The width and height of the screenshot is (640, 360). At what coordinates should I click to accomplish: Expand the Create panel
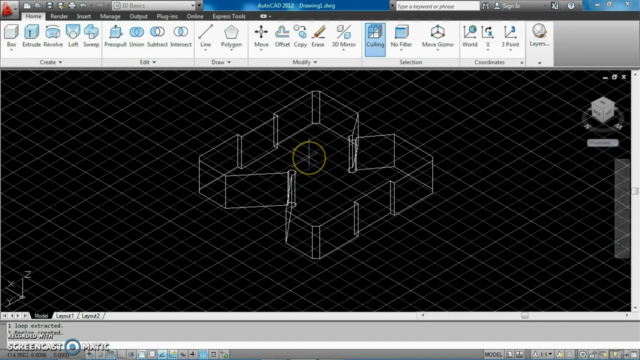[x=51, y=62]
